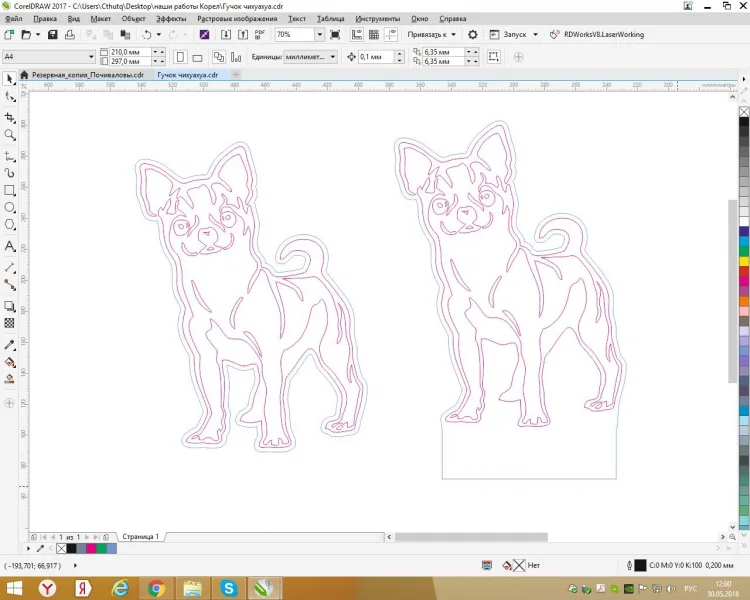Set portrait page orientation
Viewport: 750px width, 600px height.
pyautogui.click(x=180, y=57)
